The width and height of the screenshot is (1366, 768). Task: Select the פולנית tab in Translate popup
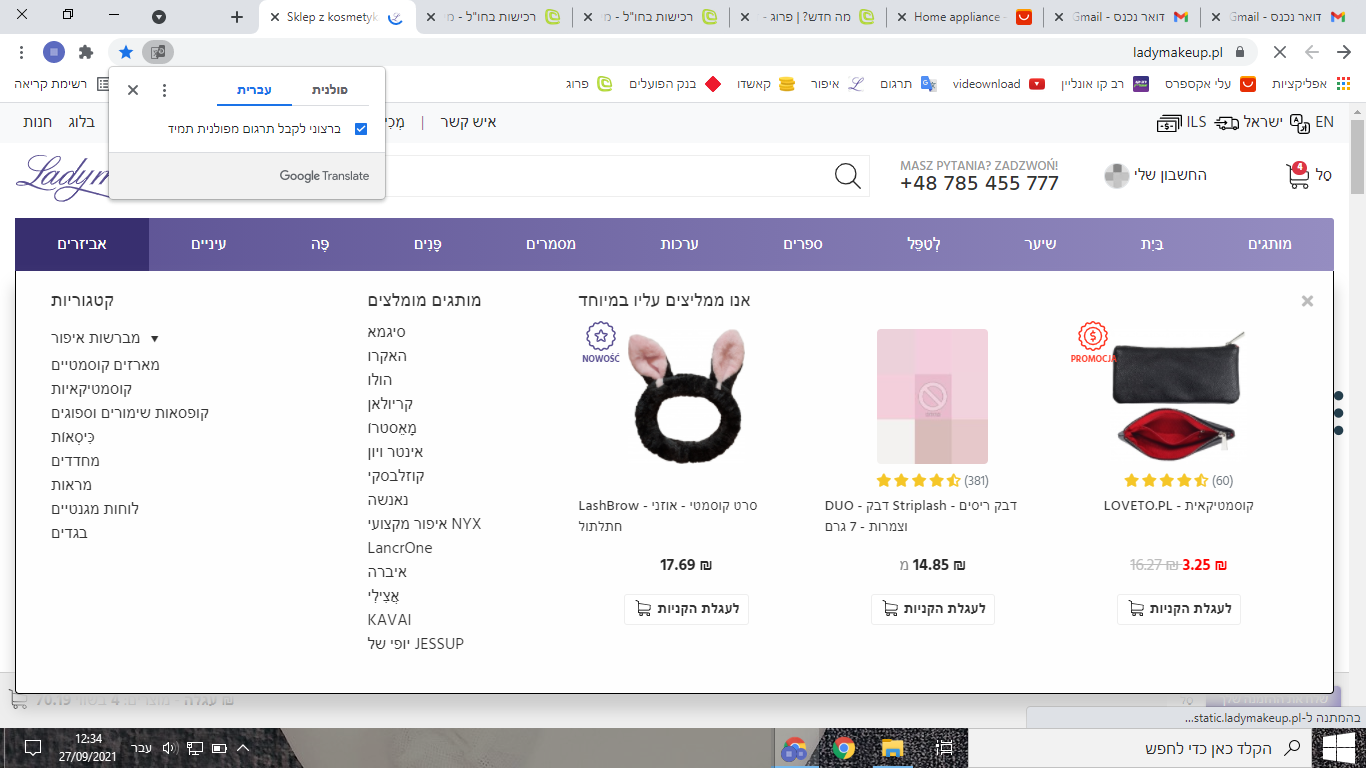330,90
